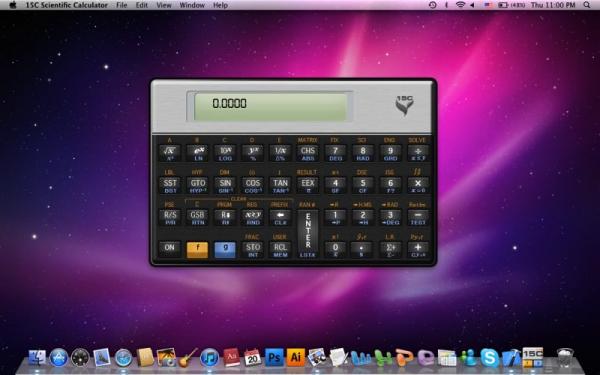
Task: Click the CHS change sign key
Action: [x=308, y=153]
